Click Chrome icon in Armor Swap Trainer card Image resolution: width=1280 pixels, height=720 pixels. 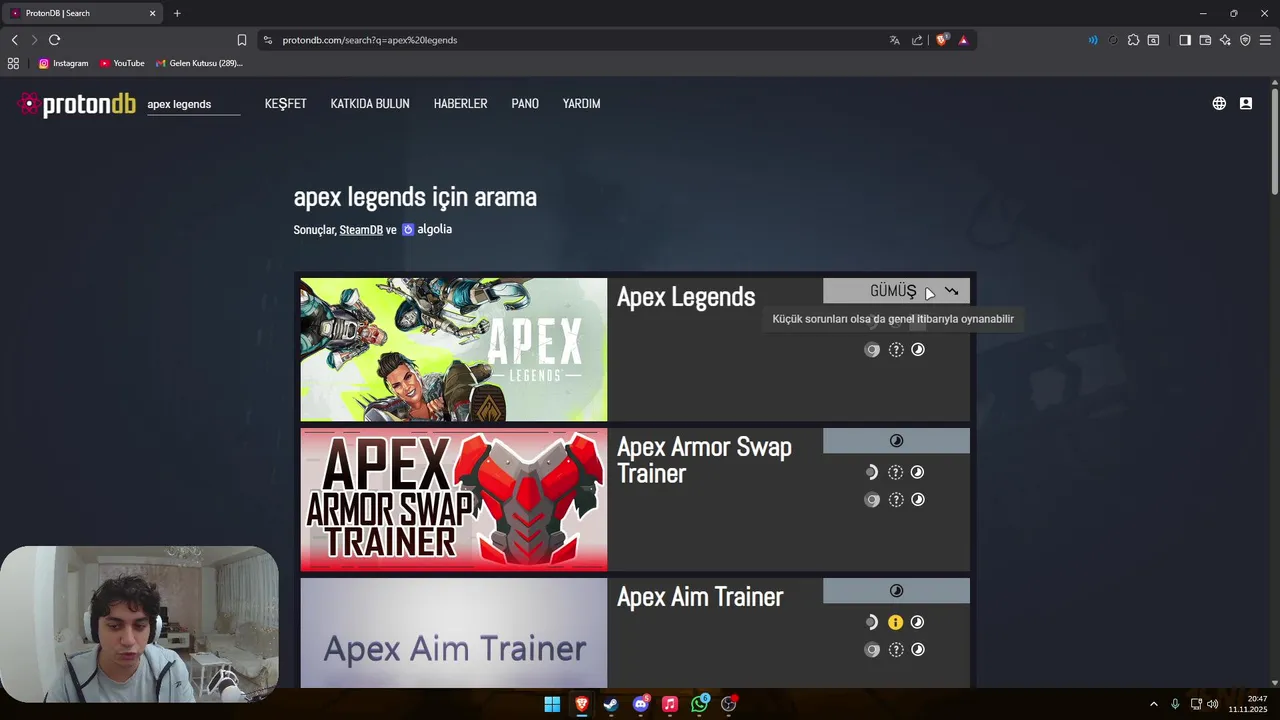[x=872, y=500]
